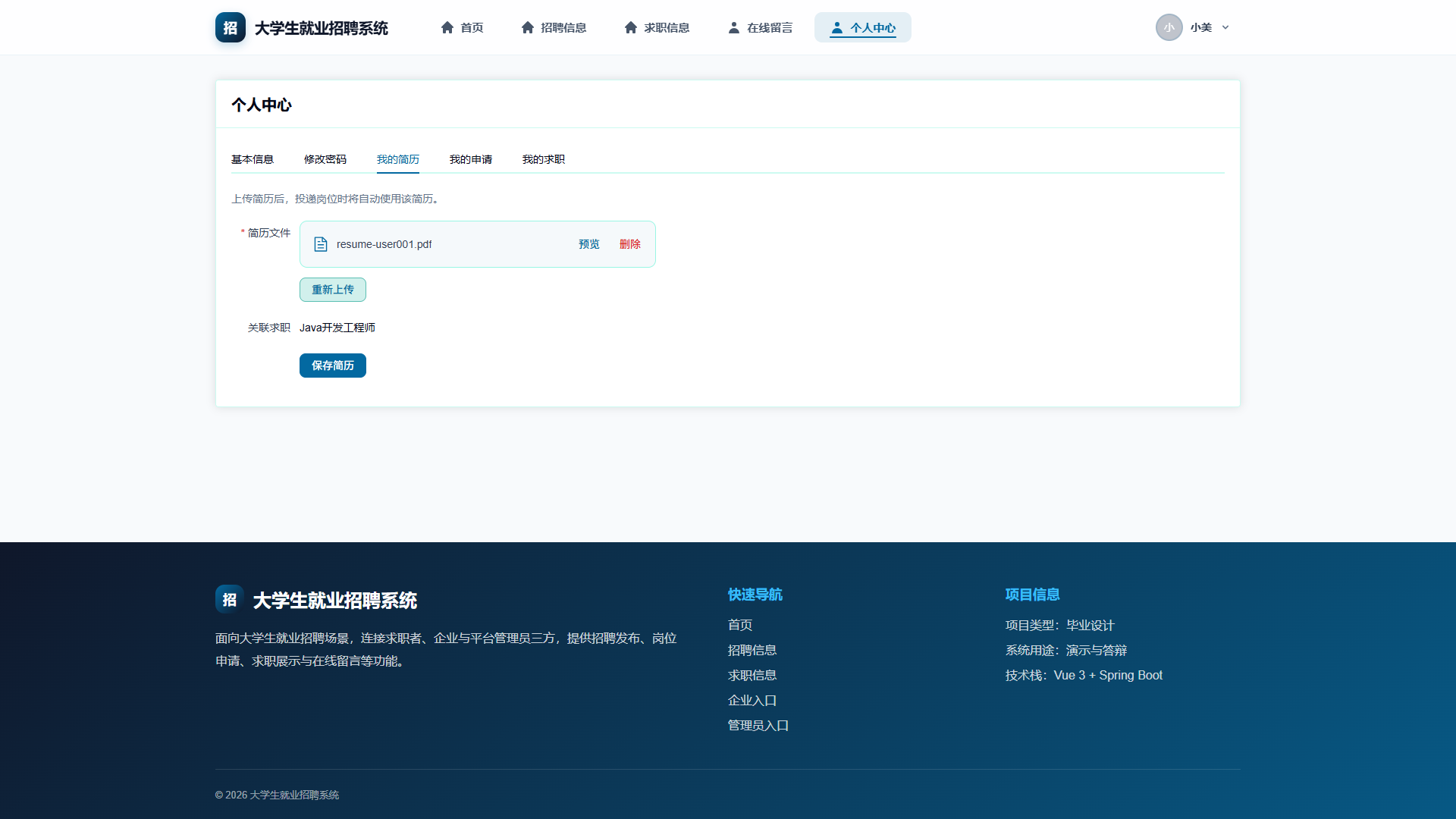Open the 首页 nav menu item

pos(462,27)
